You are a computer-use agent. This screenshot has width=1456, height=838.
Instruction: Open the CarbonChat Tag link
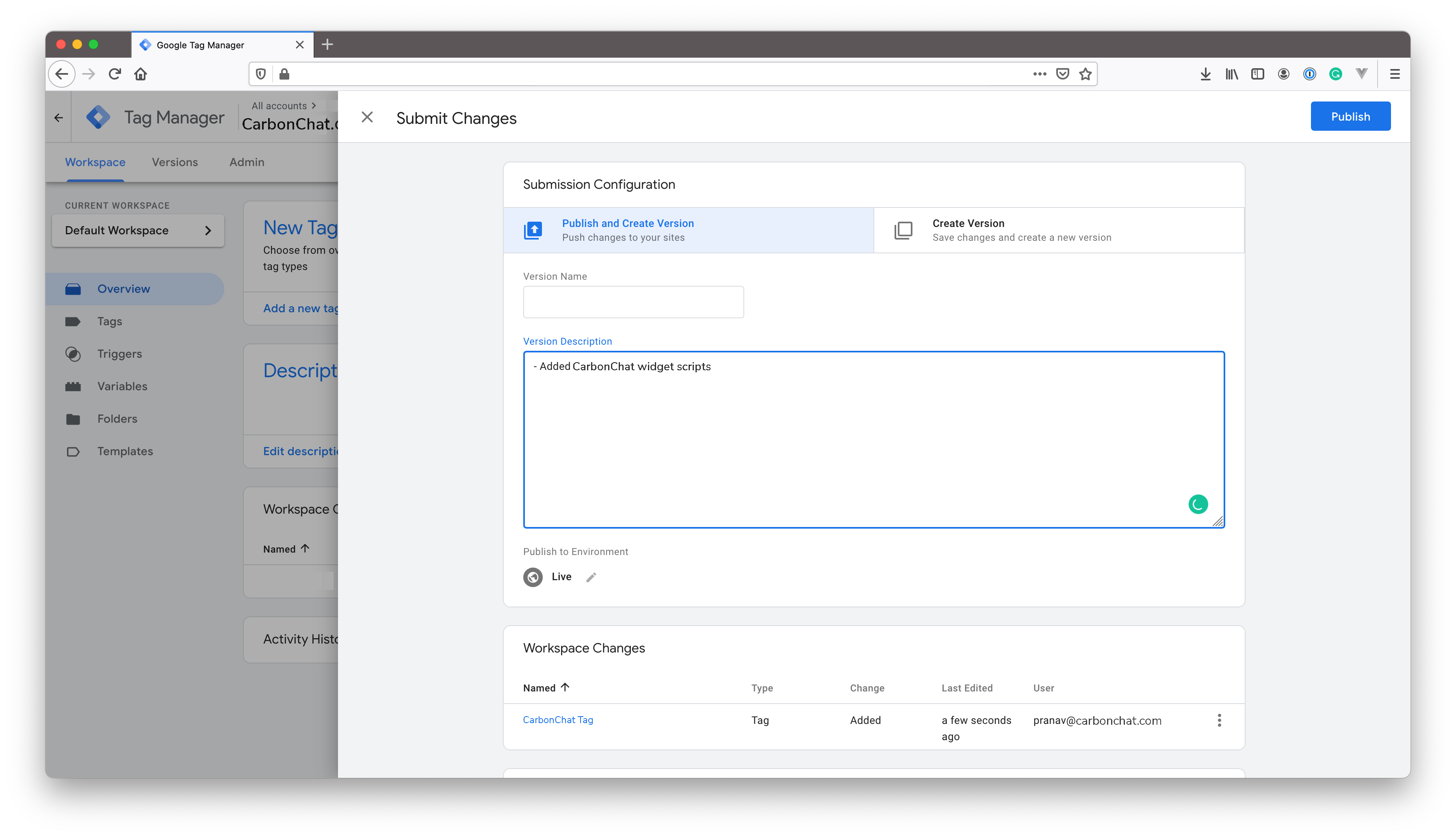[x=557, y=720]
